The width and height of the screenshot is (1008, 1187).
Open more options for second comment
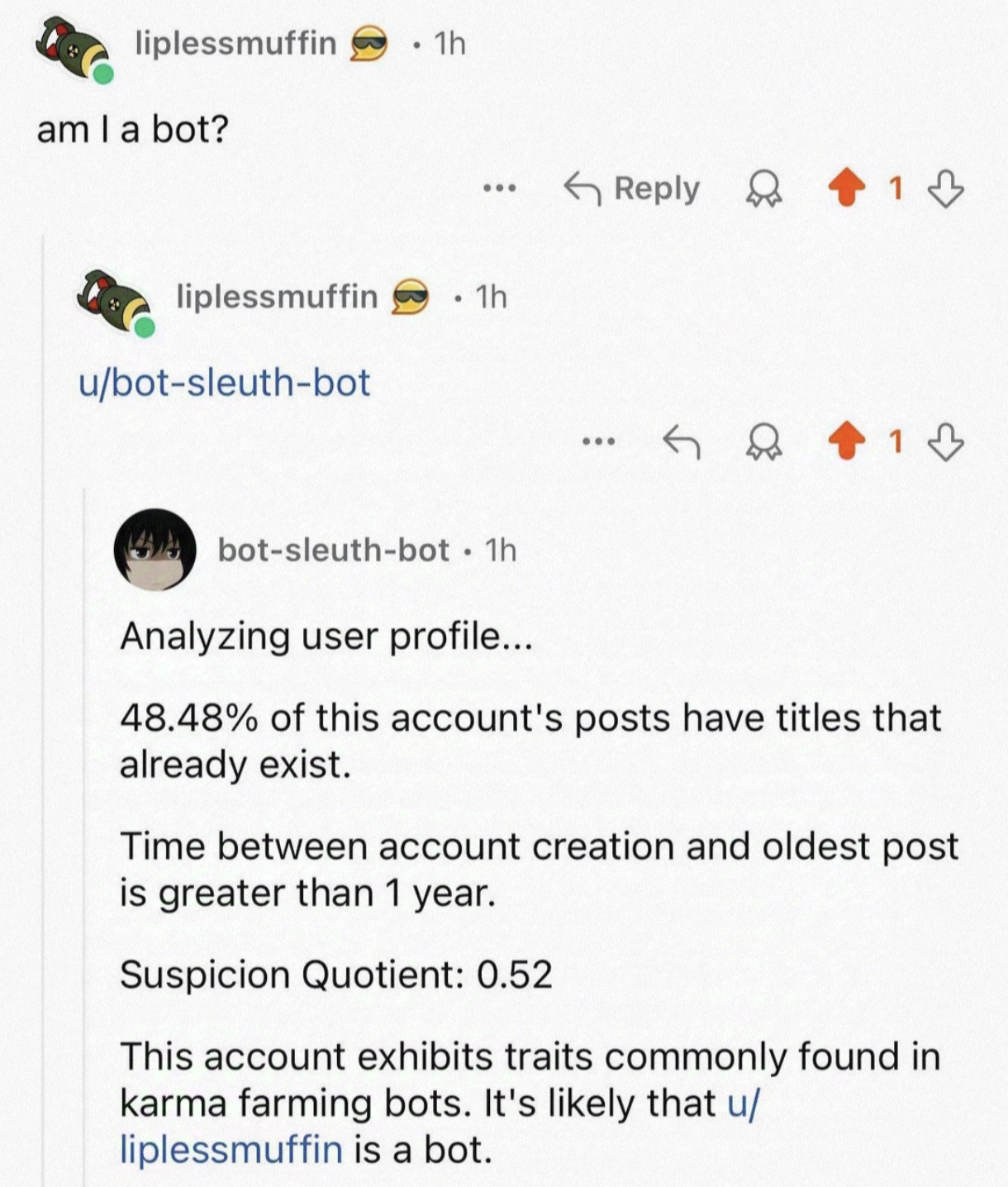[598, 442]
